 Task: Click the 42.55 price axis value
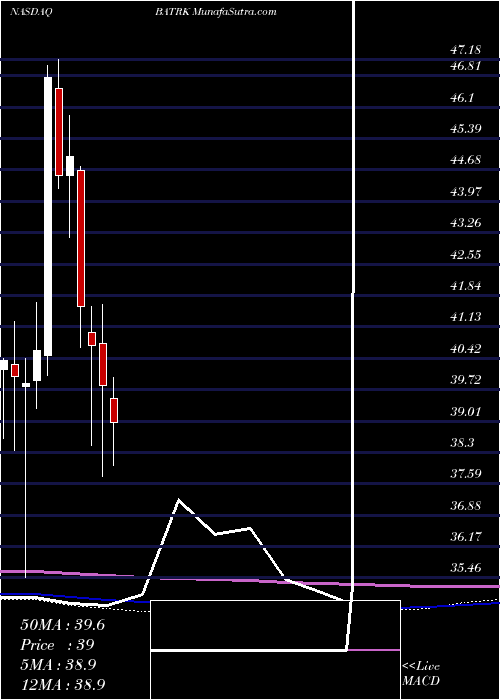tap(465, 255)
